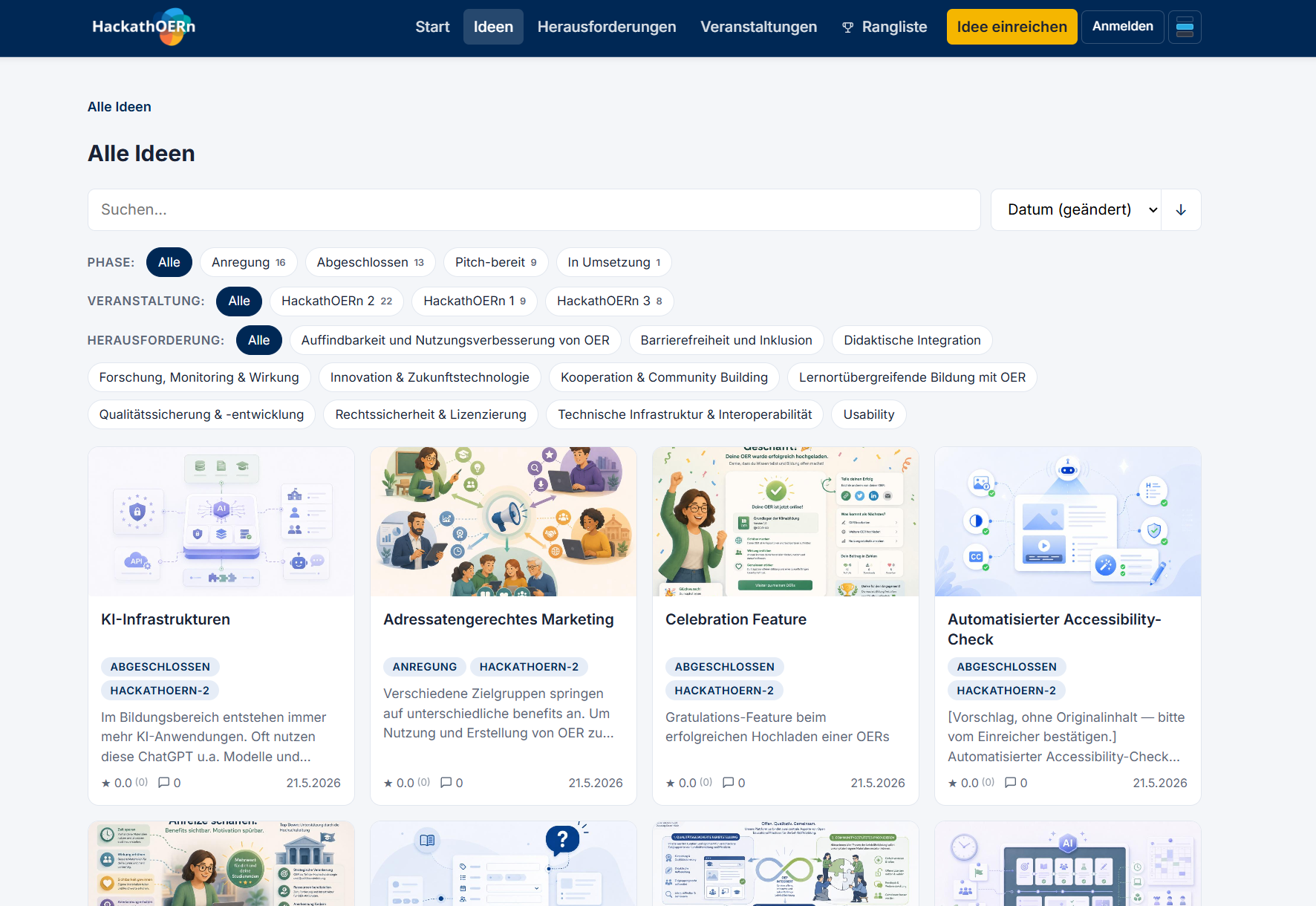Filter by Kooperation & Community Building

[664, 377]
